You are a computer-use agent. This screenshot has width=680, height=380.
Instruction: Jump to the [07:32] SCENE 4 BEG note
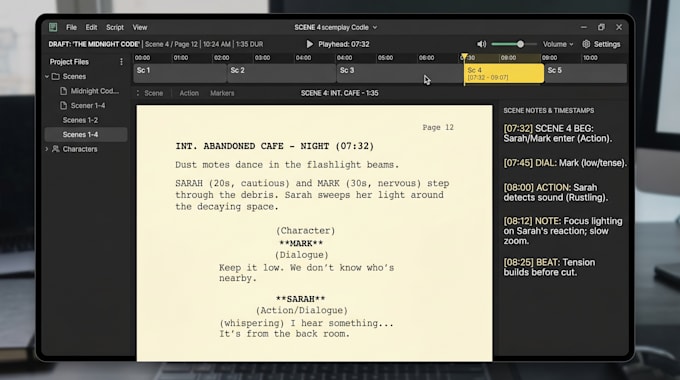click(x=558, y=134)
